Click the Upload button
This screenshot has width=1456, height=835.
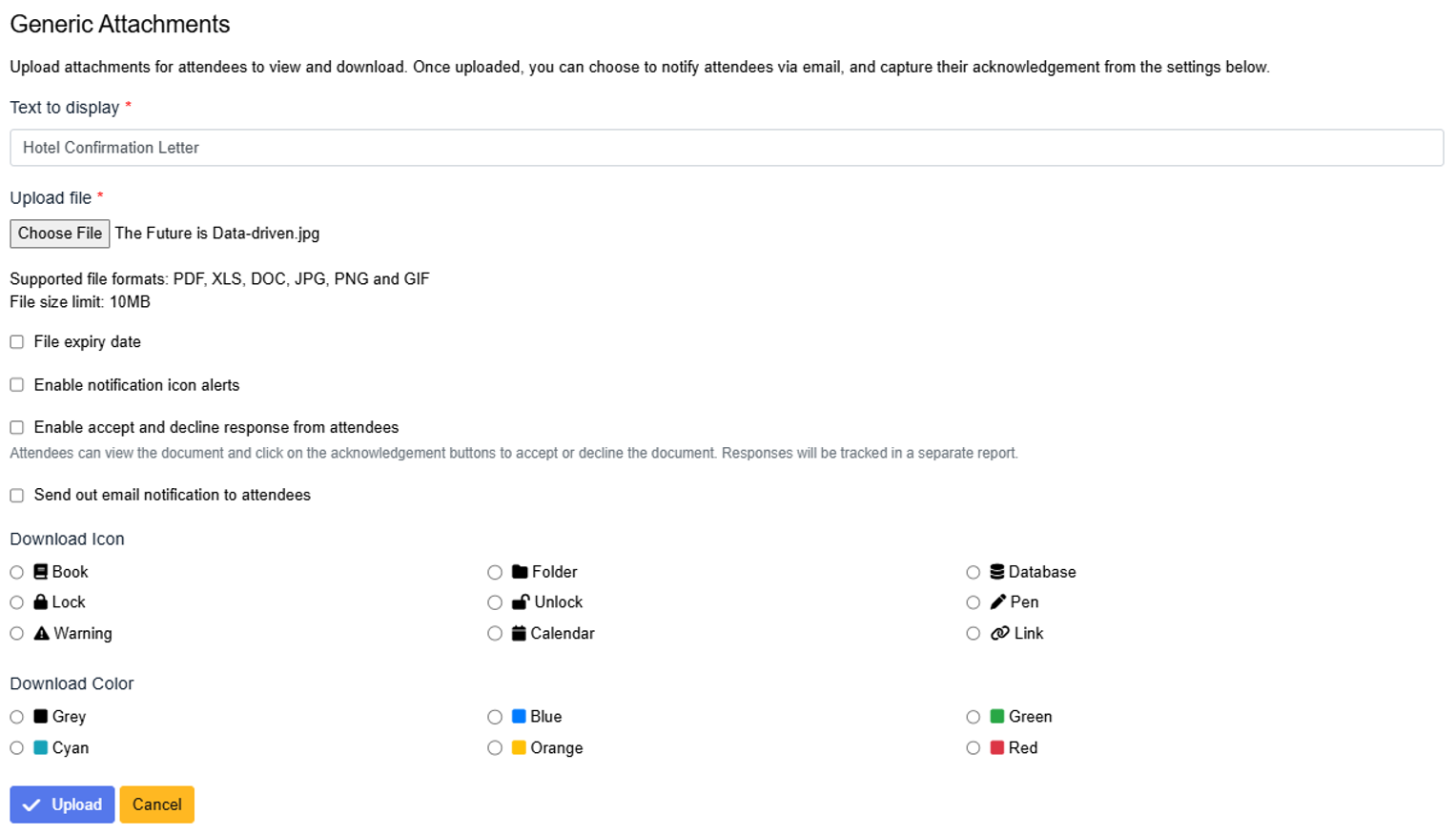tap(62, 804)
